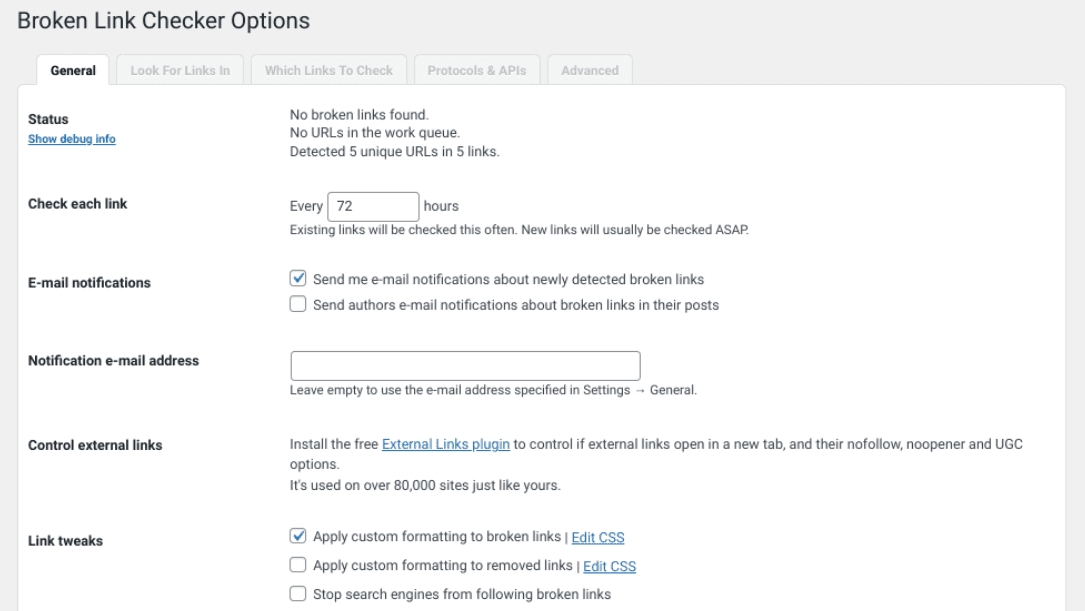The image size is (1085, 611).
Task: Enable author notifications about broken links
Action: click(x=297, y=305)
